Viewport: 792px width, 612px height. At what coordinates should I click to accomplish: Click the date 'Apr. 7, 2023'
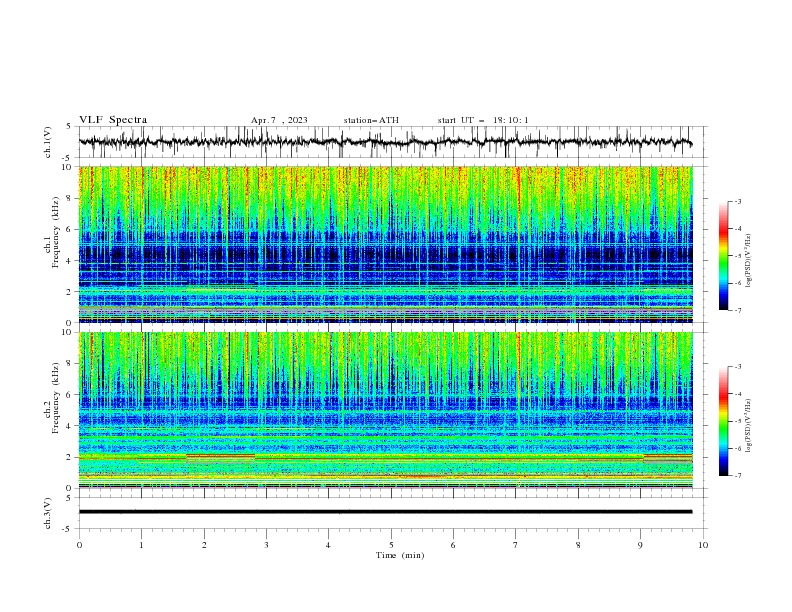pyautogui.click(x=279, y=120)
